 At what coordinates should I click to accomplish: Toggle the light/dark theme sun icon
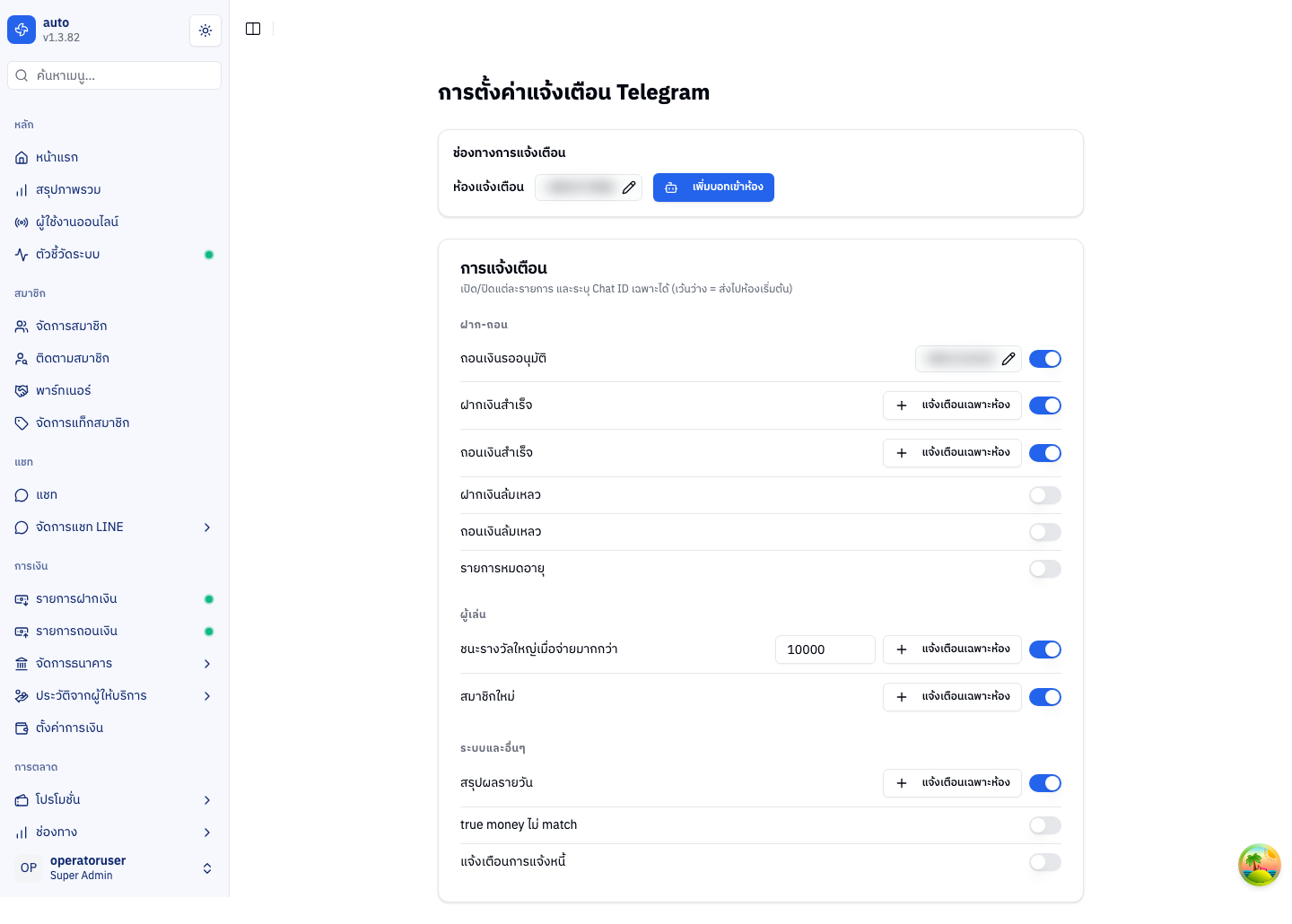point(205,31)
